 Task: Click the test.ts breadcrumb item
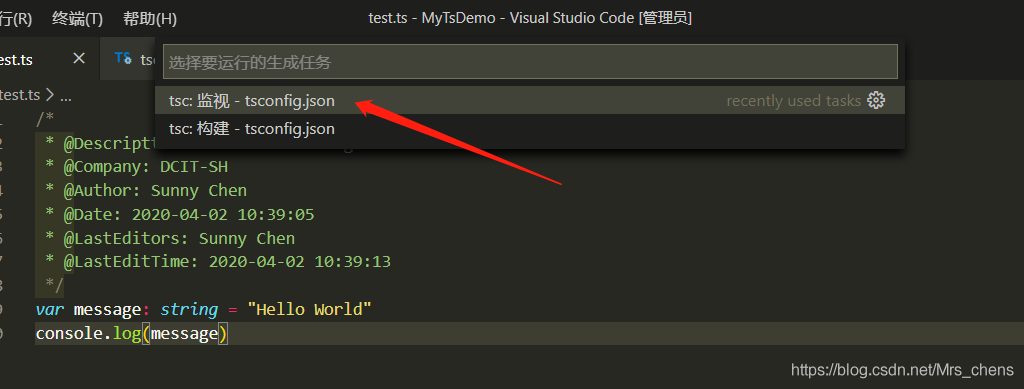click(x=20, y=95)
